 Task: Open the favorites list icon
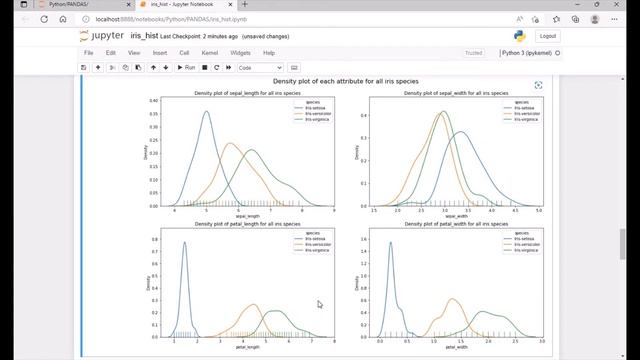(x=556, y=19)
